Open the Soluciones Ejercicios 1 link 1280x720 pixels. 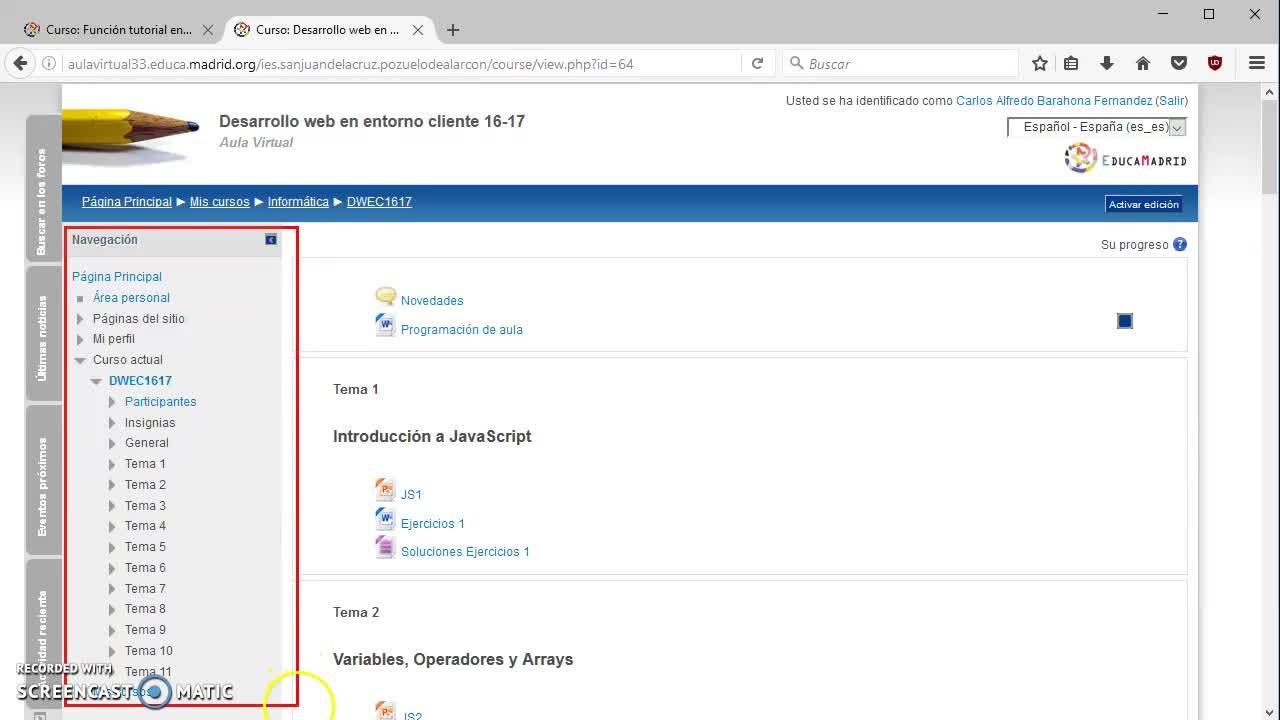465,552
